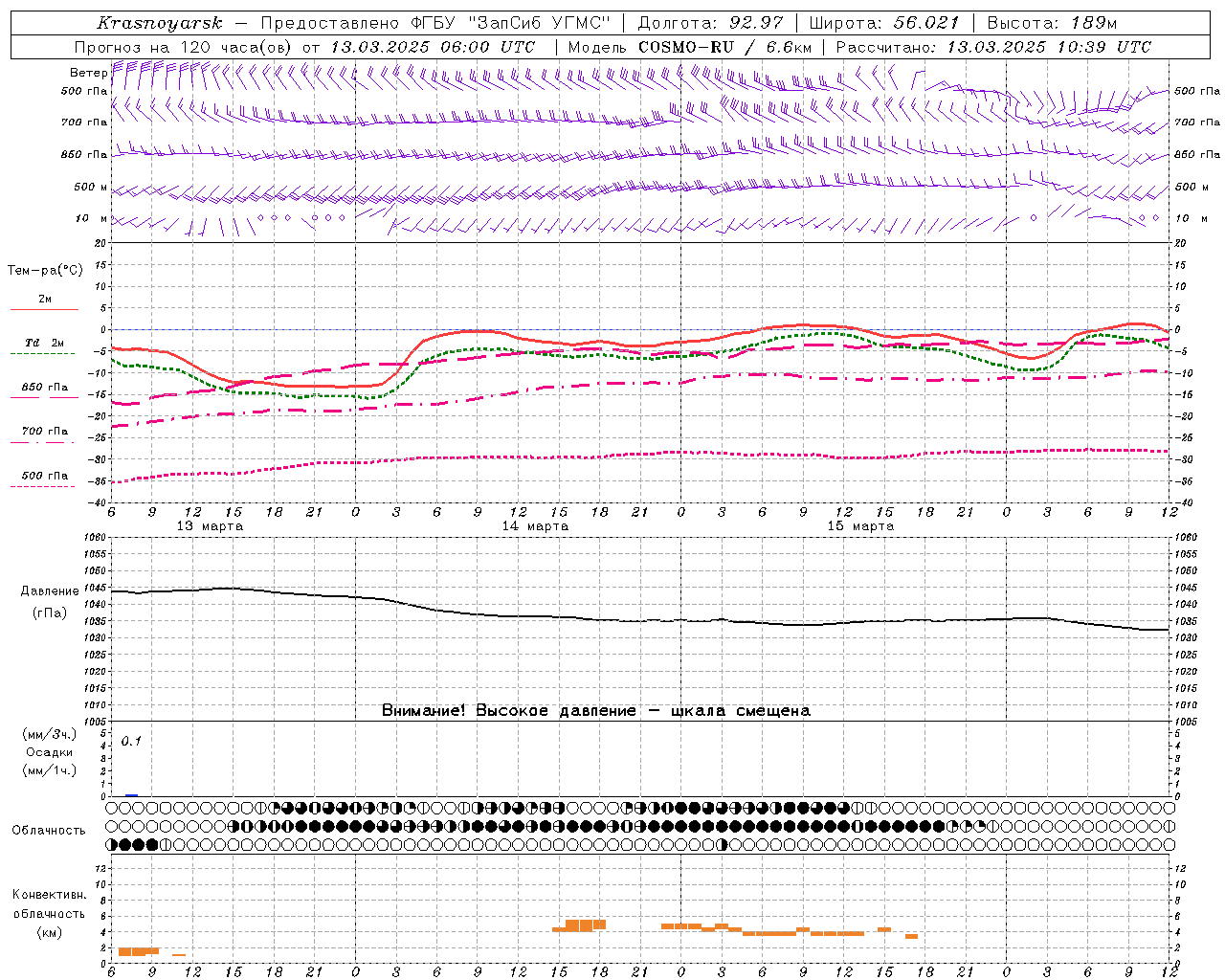The height and width of the screenshot is (980, 1225).
Task: Click the Модель COSMO-RU / 6.6км label
Action: point(689,47)
